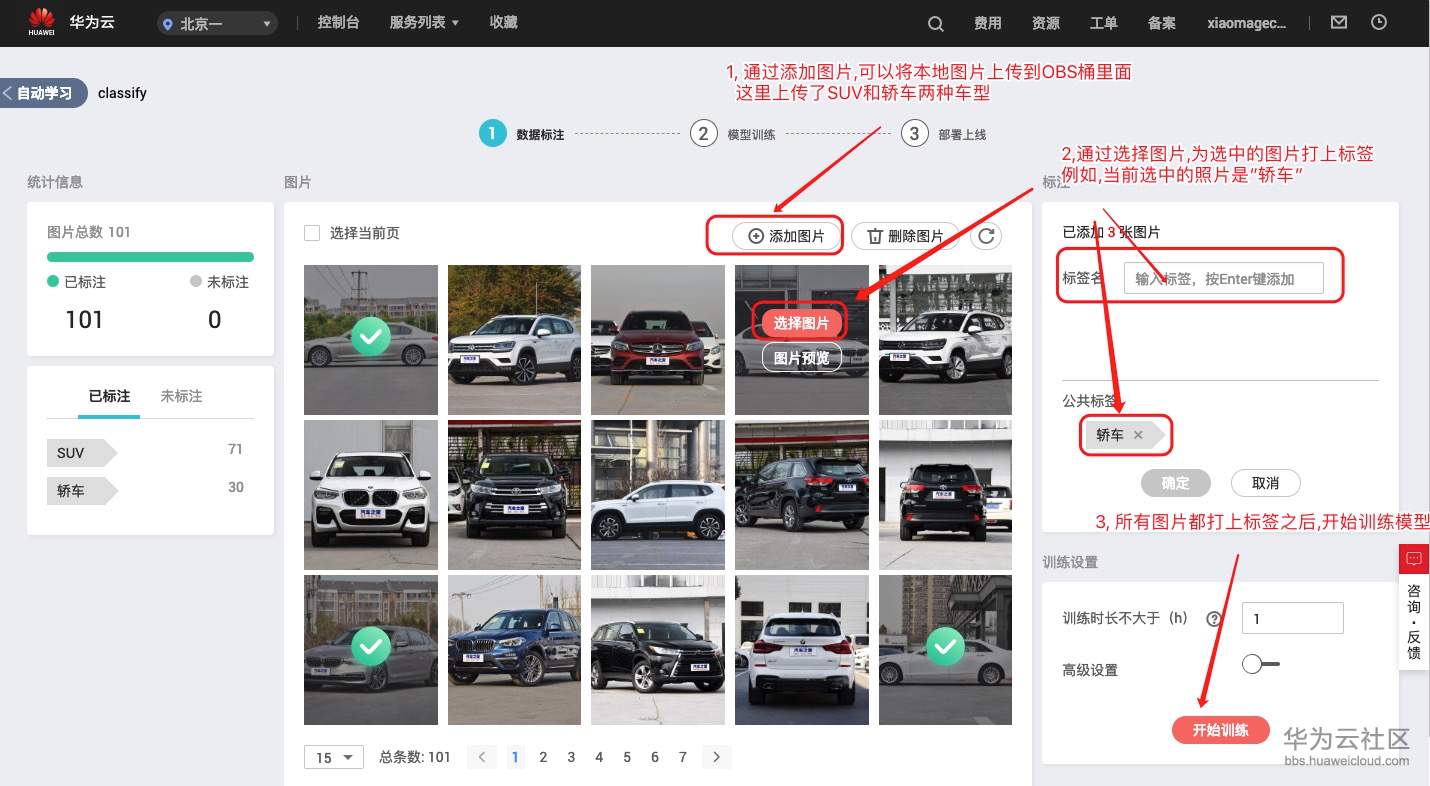Go to page 3
Viewport: 1430px width, 786px height.
(x=571, y=757)
